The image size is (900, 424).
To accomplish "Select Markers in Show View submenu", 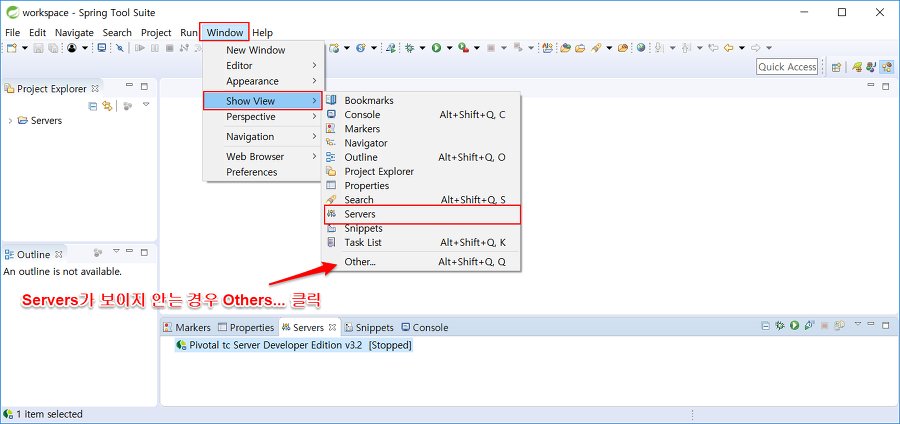I will 422,129.
